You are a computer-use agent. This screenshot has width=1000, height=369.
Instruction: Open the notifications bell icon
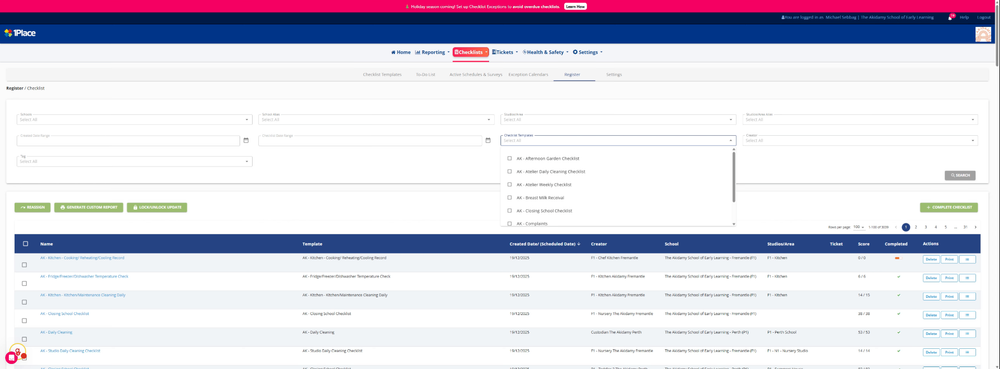[950, 17]
